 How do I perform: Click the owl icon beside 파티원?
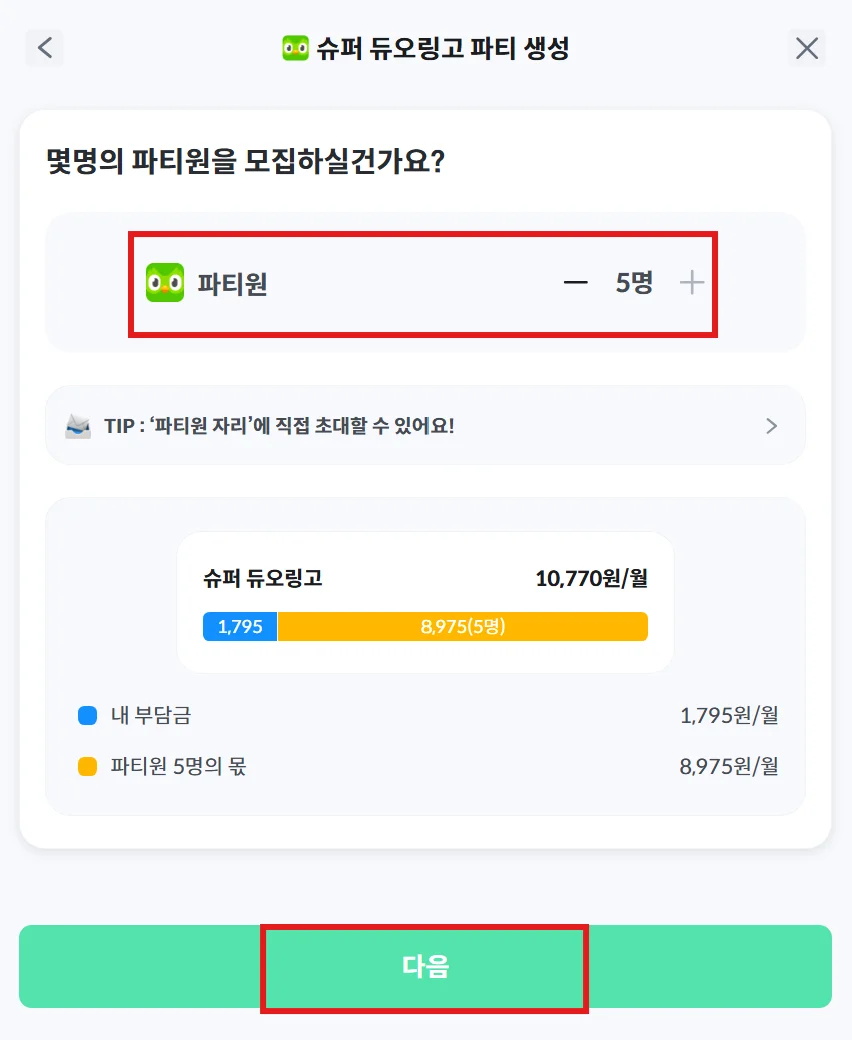tap(165, 283)
